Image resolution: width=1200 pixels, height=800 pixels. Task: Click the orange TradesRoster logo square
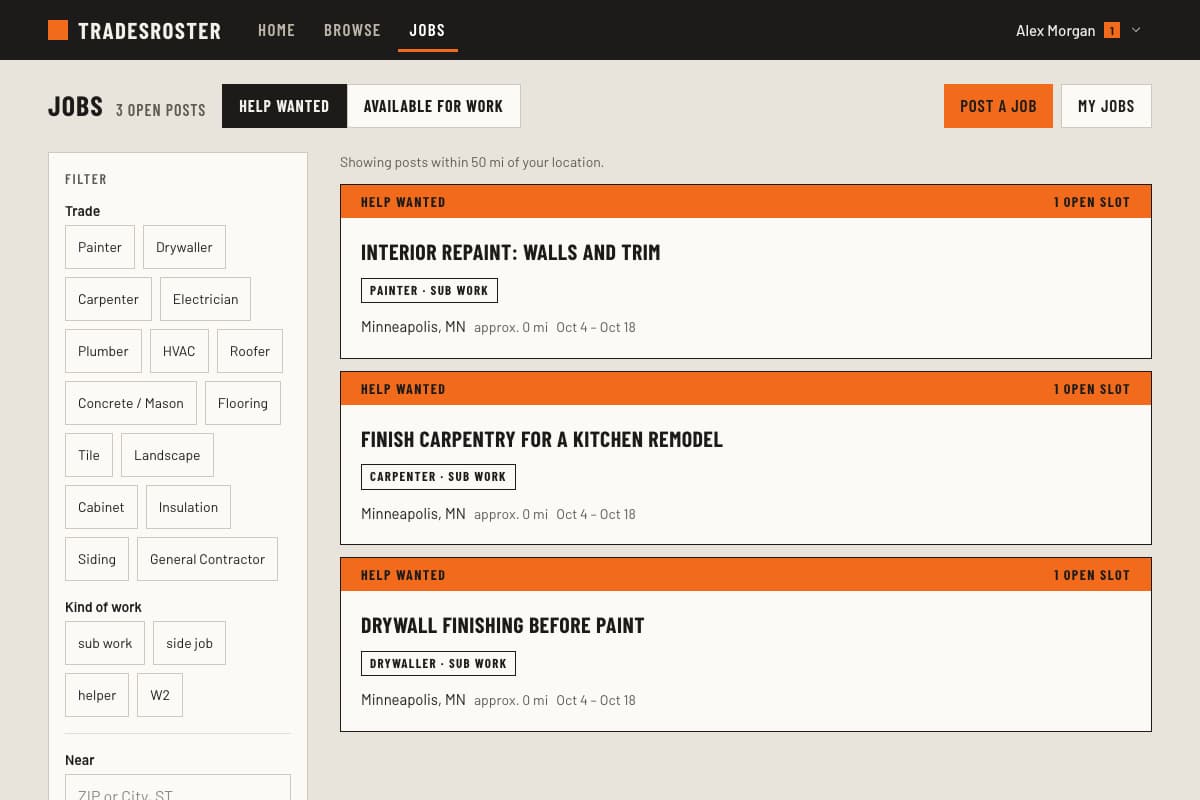[x=58, y=30]
